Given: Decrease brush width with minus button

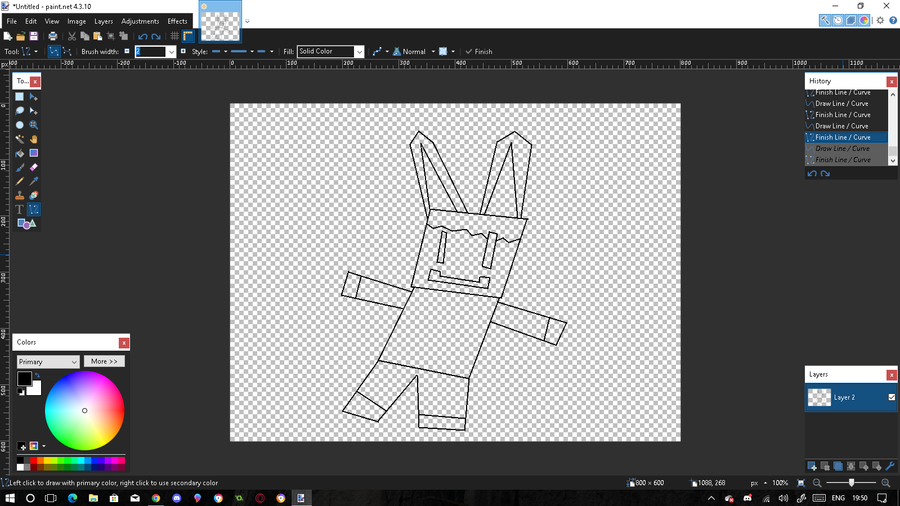Looking at the screenshot, I should (x=127, y=52).
